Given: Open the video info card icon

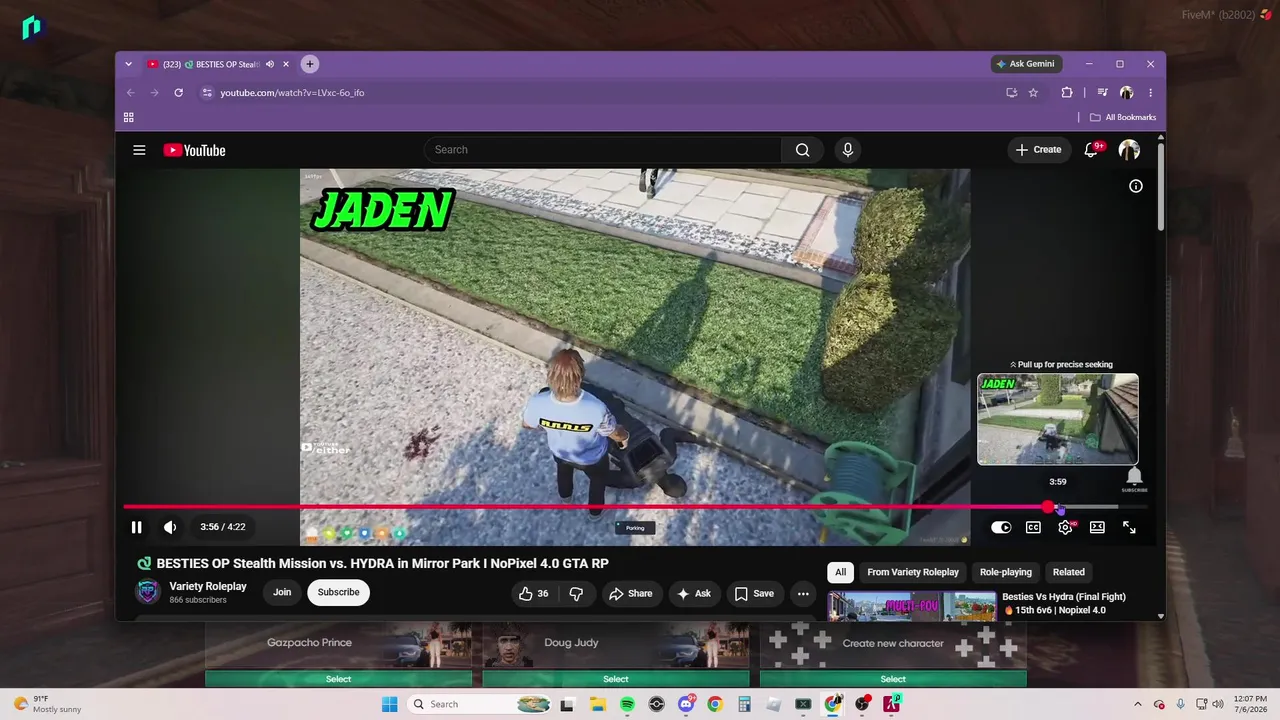Looking at the screenshot, I should pos(1136,186).
